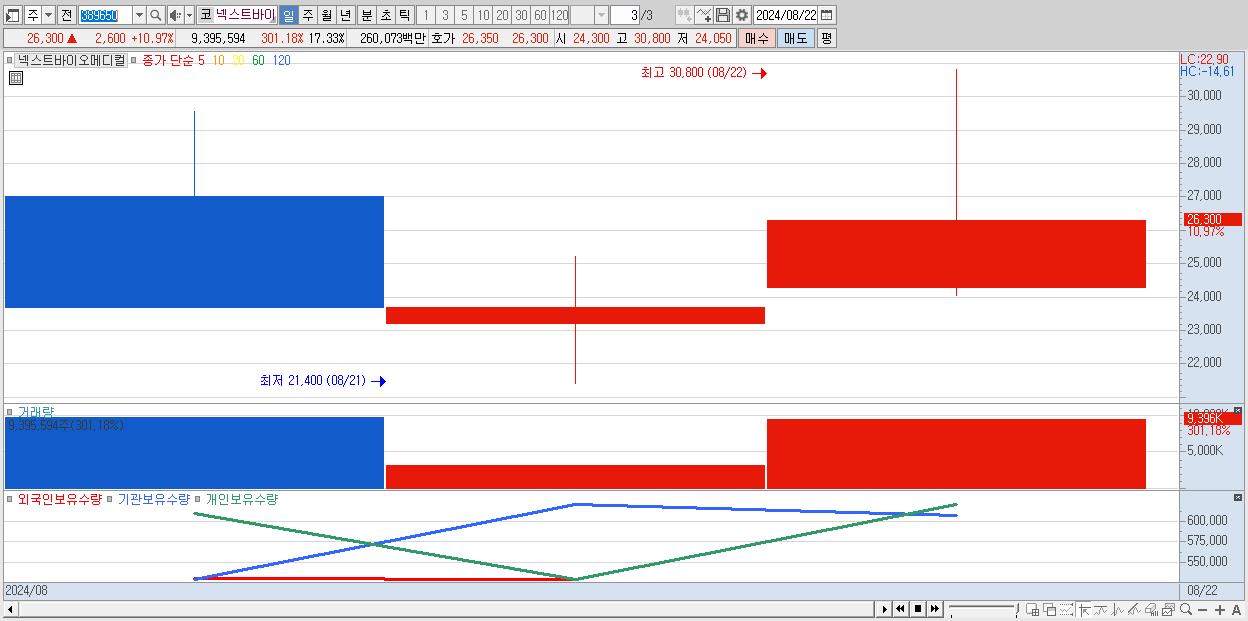Click the play forward arrow in bottom bar
This screenshot has height=621, width=1248.
[x=885, y=609]
